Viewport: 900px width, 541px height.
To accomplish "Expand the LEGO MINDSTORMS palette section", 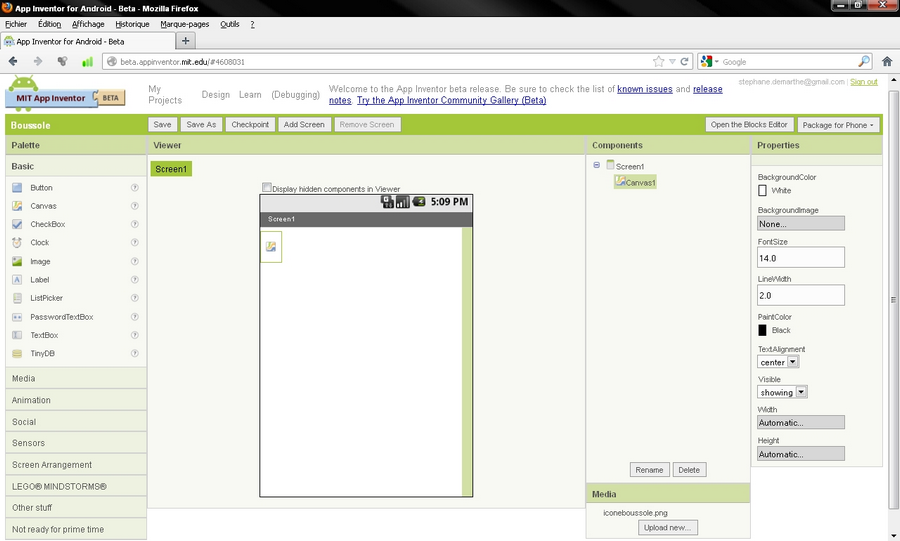I will [x=76, y=486].
